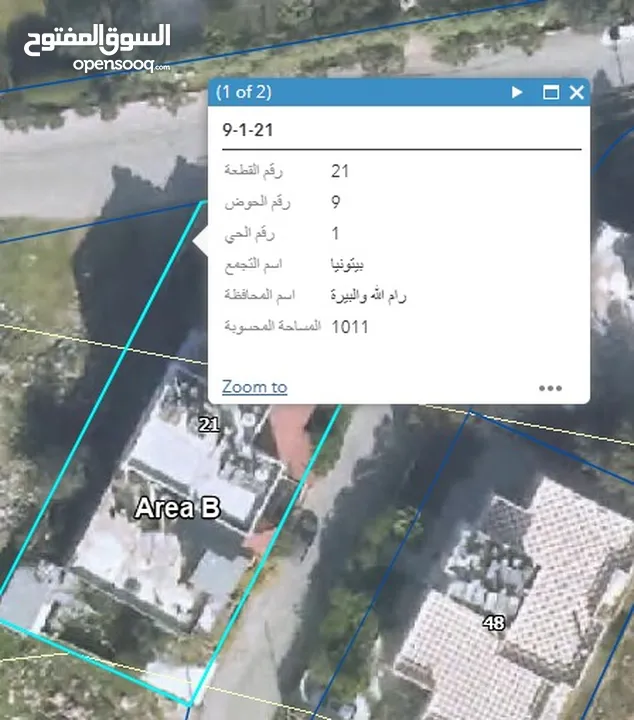Click the Zoom to link
Viewport: 634px width, 720px height.
(x=254, y=387)
